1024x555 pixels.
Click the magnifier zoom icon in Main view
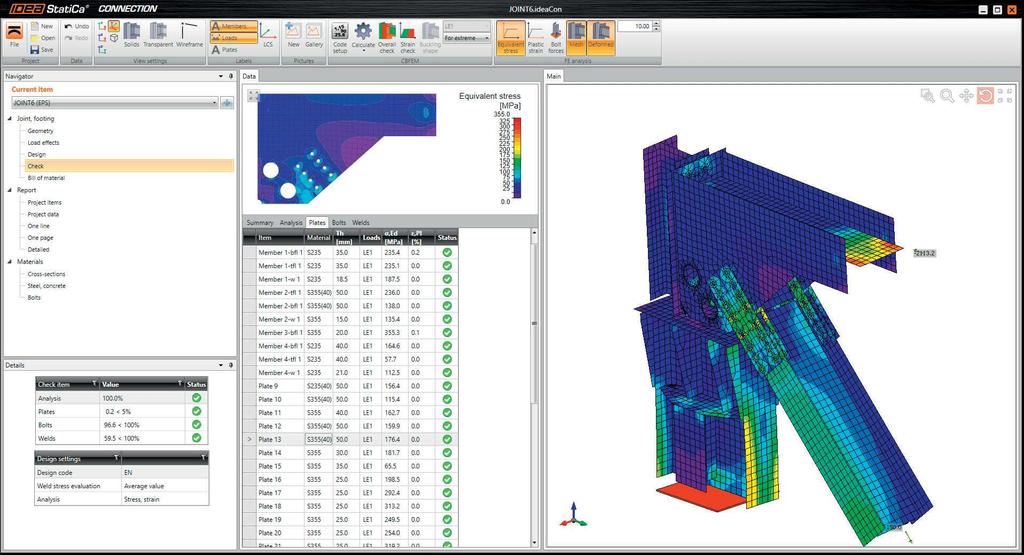pyautogui.click(x=947, y=96)
